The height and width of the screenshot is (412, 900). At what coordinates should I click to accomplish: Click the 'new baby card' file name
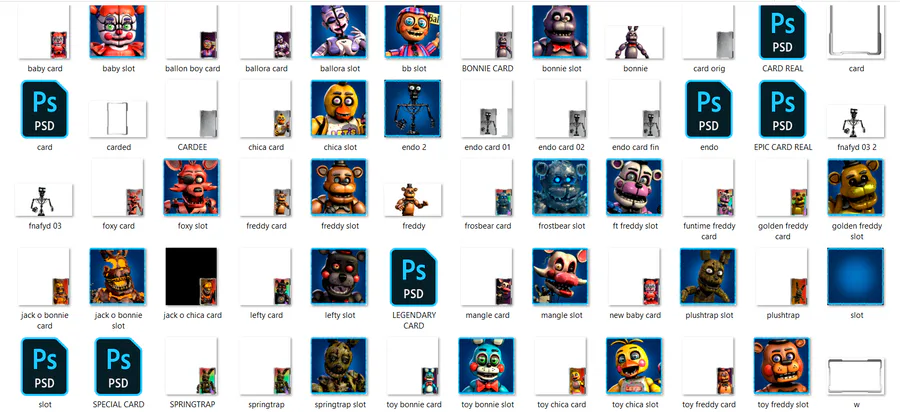[x=635, y=316]
